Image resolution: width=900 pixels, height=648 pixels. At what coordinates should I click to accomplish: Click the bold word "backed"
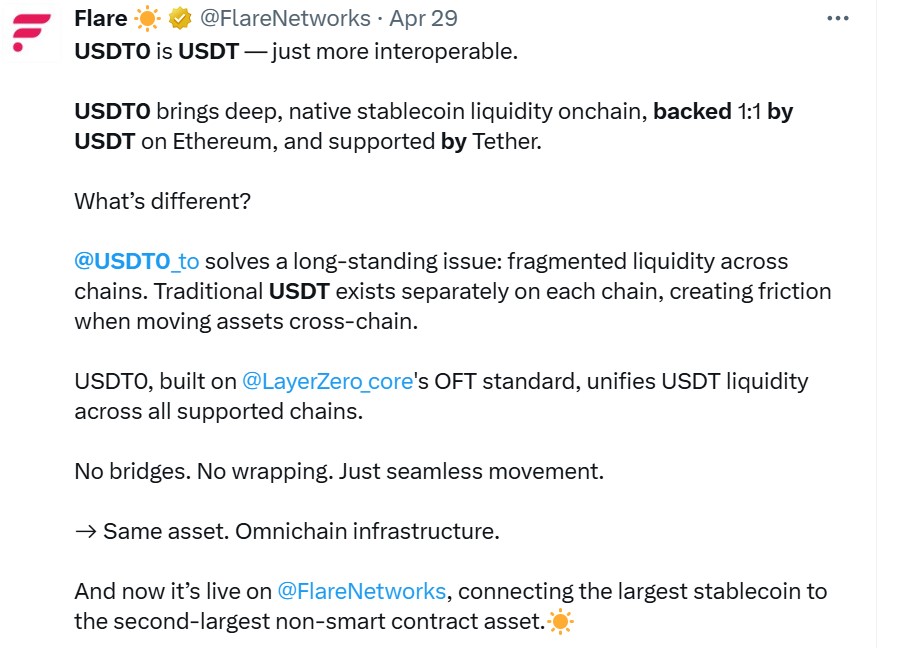click(x=692, y=111)
